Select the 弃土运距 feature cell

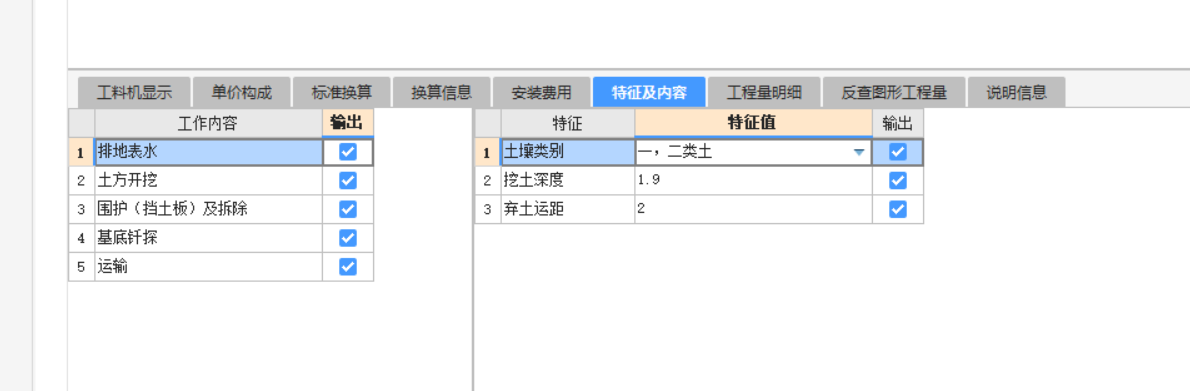(568, 210)
